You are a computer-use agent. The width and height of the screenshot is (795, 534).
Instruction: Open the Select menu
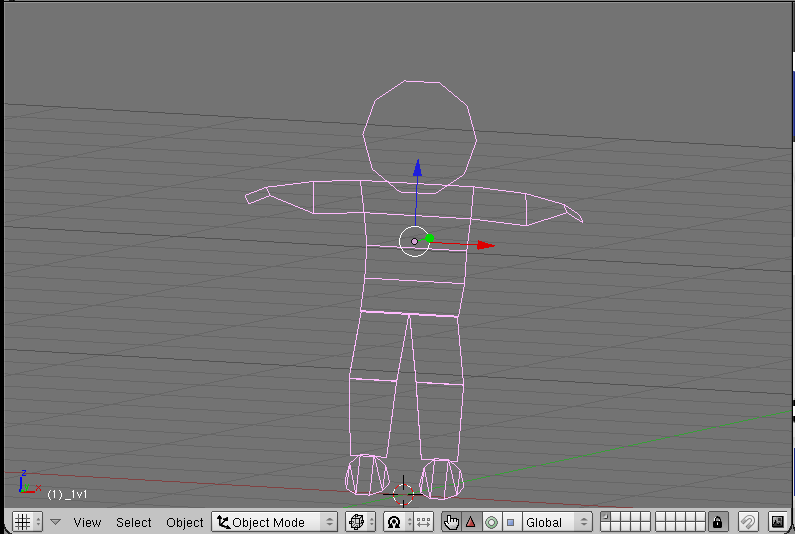134,522
